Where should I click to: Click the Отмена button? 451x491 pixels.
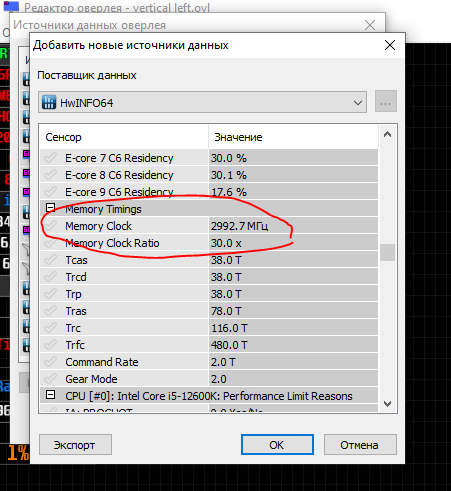click(360, 445)
